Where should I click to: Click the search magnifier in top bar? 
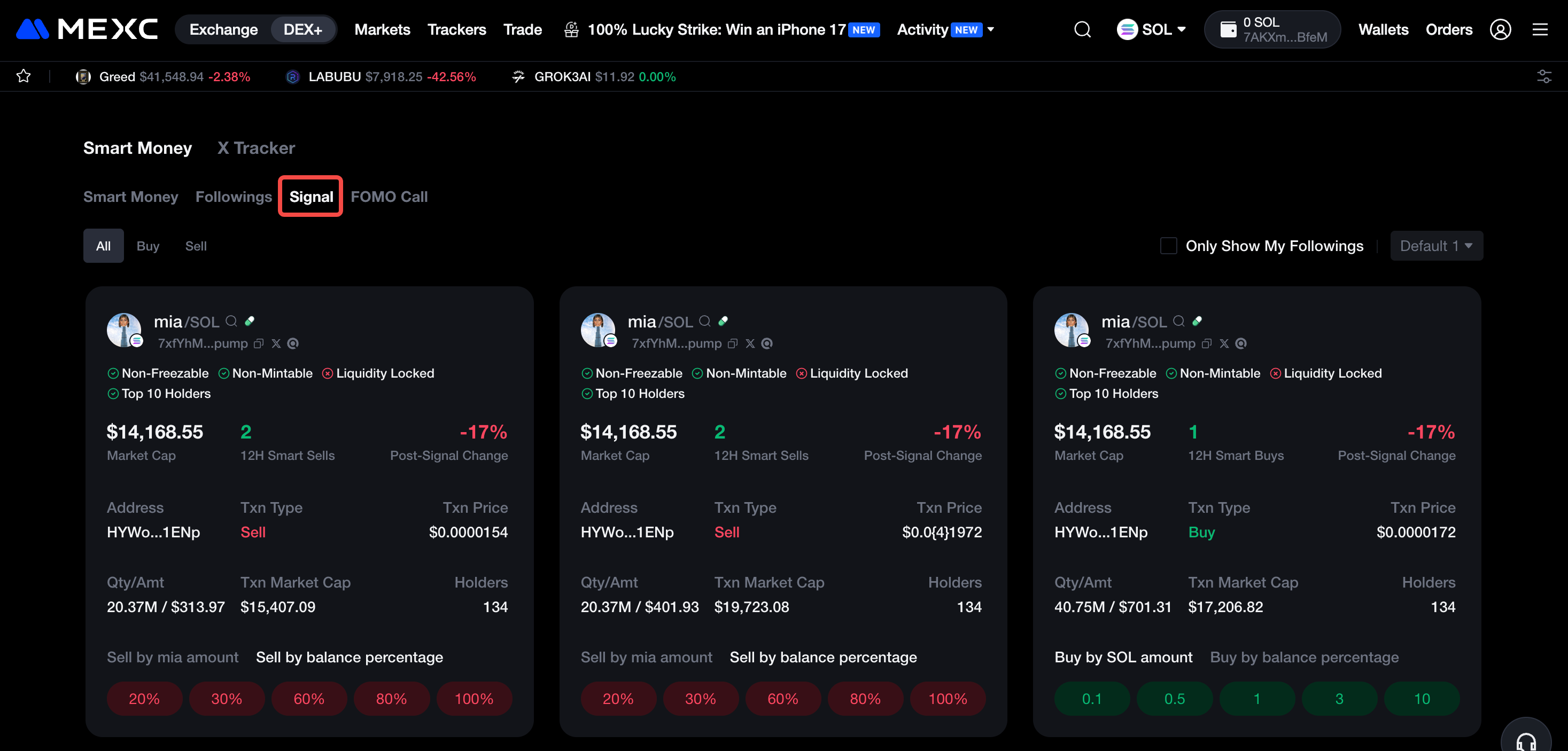(x=1082, y=29)
